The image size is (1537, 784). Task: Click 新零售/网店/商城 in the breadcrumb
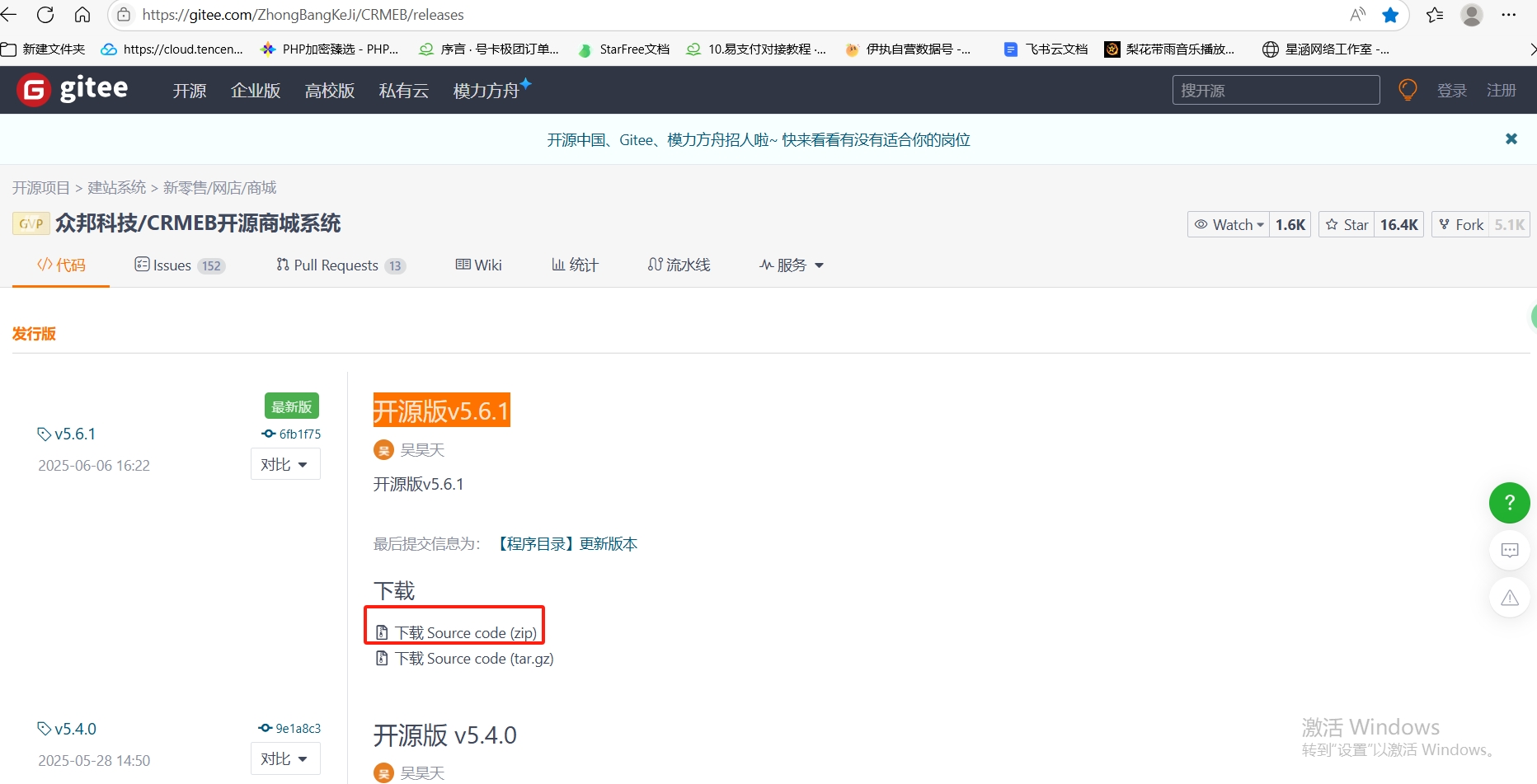220,188
